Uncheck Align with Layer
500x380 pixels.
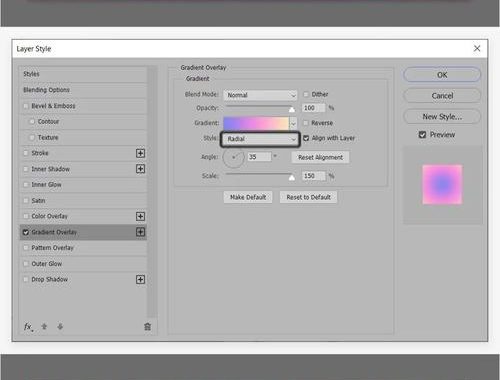(x=306, y=138)
